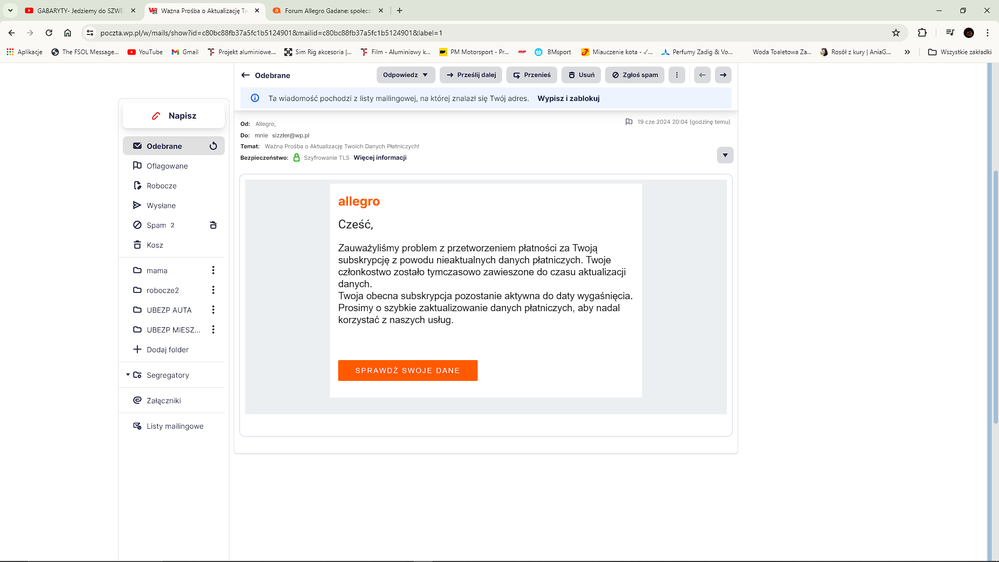Flag message with the flag icon

pos(629,122)
